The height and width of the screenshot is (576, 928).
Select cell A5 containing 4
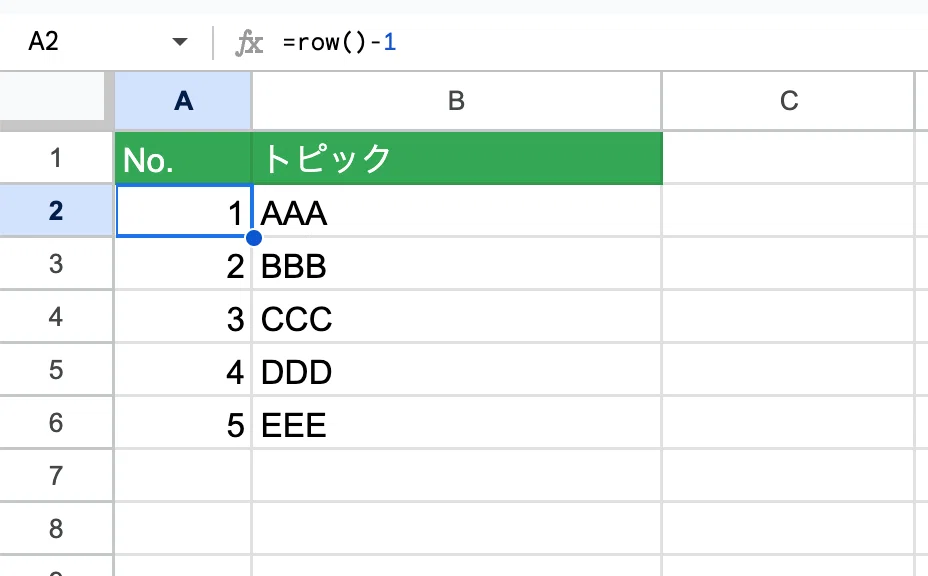183,369
